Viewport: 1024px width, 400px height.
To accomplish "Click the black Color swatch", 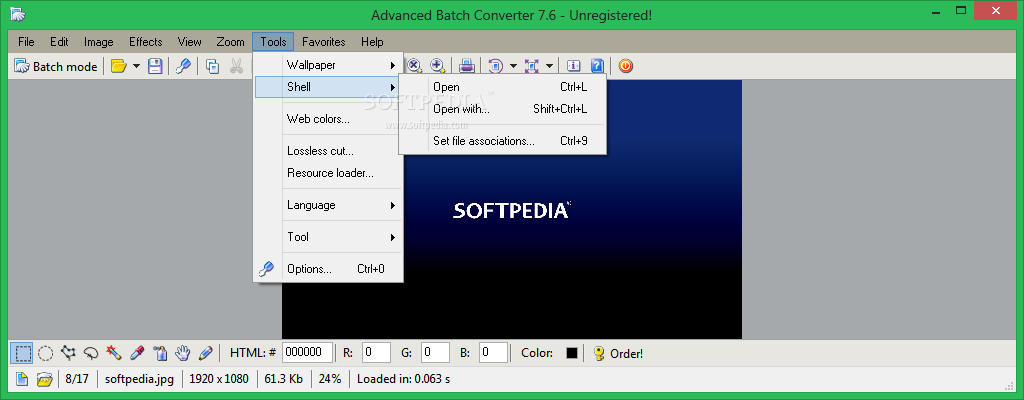I will [572, 354].
